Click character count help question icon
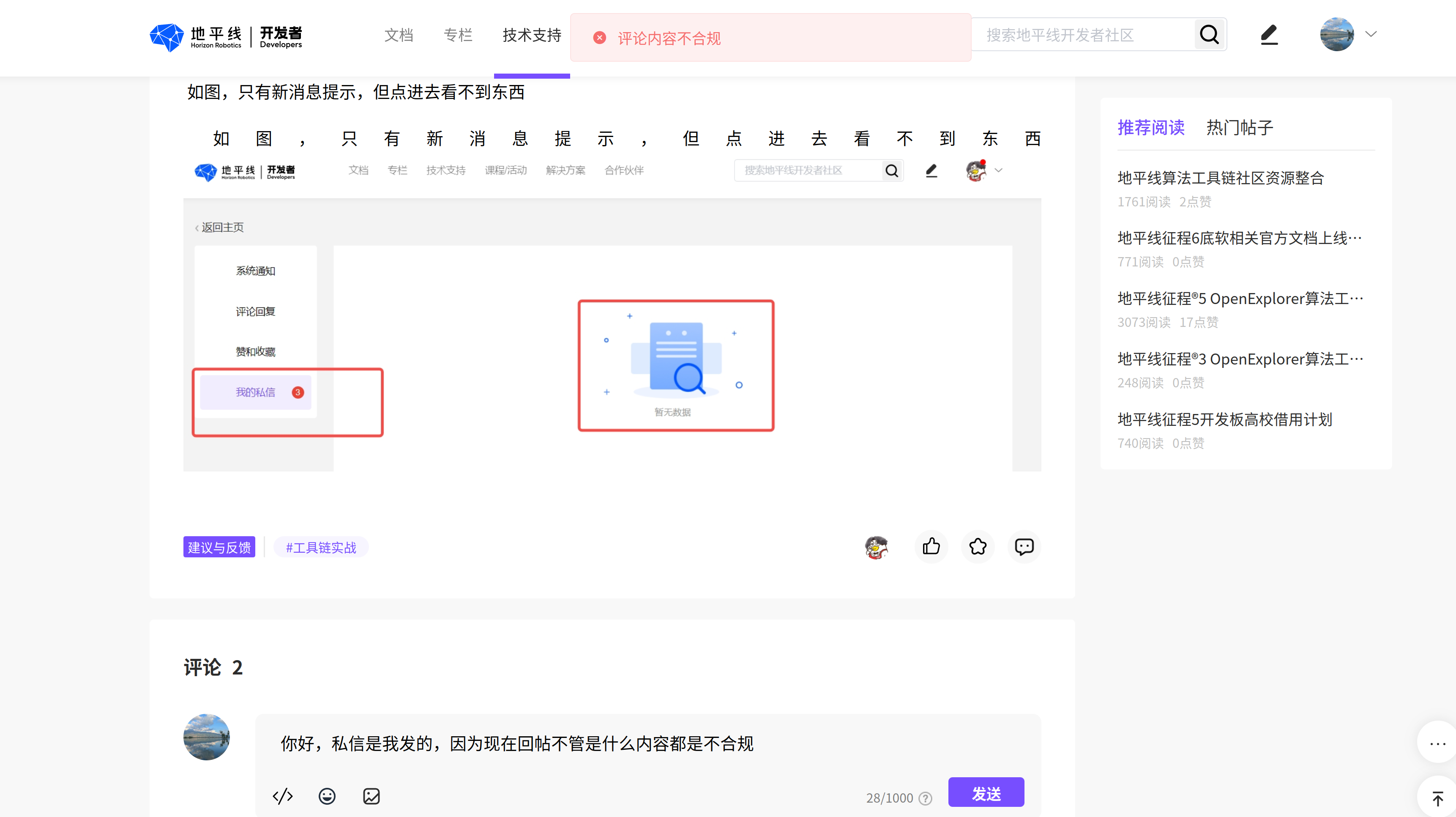Viewport: 1456px width, 817px height. coord(925,798)
